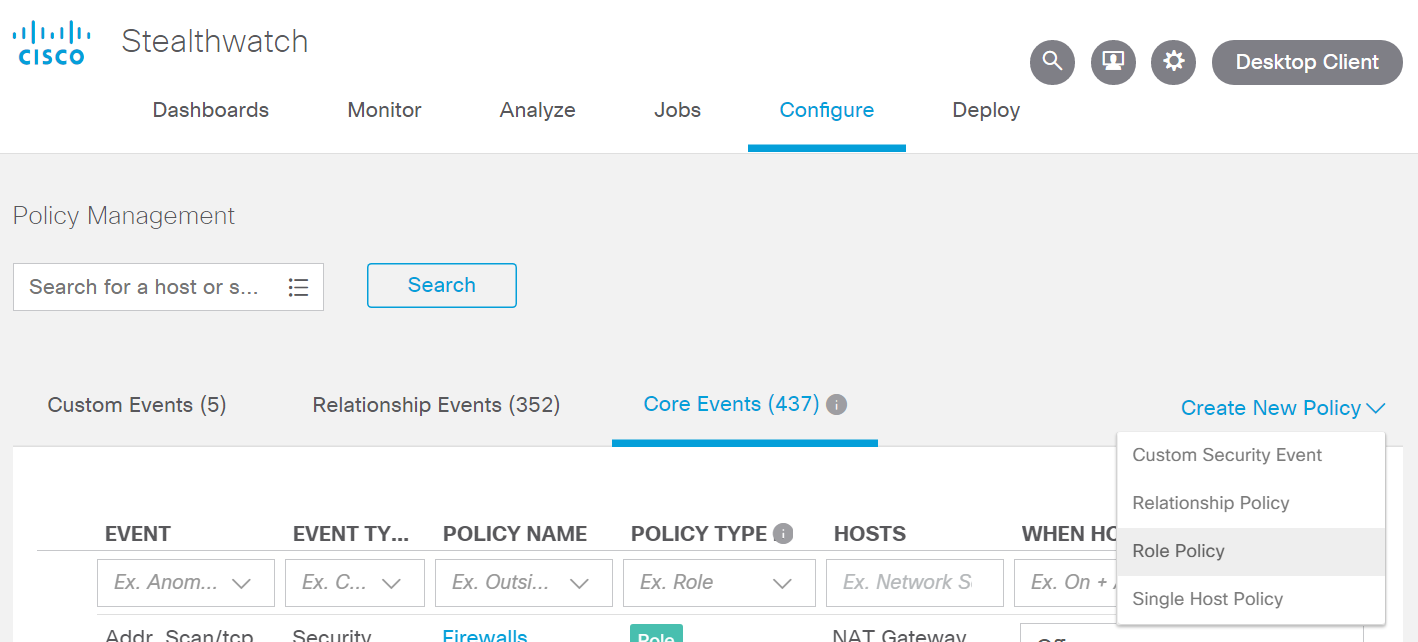Sort by the HOSTS column header
This screenshot has width=1418, height=642.
pos(870,534)
